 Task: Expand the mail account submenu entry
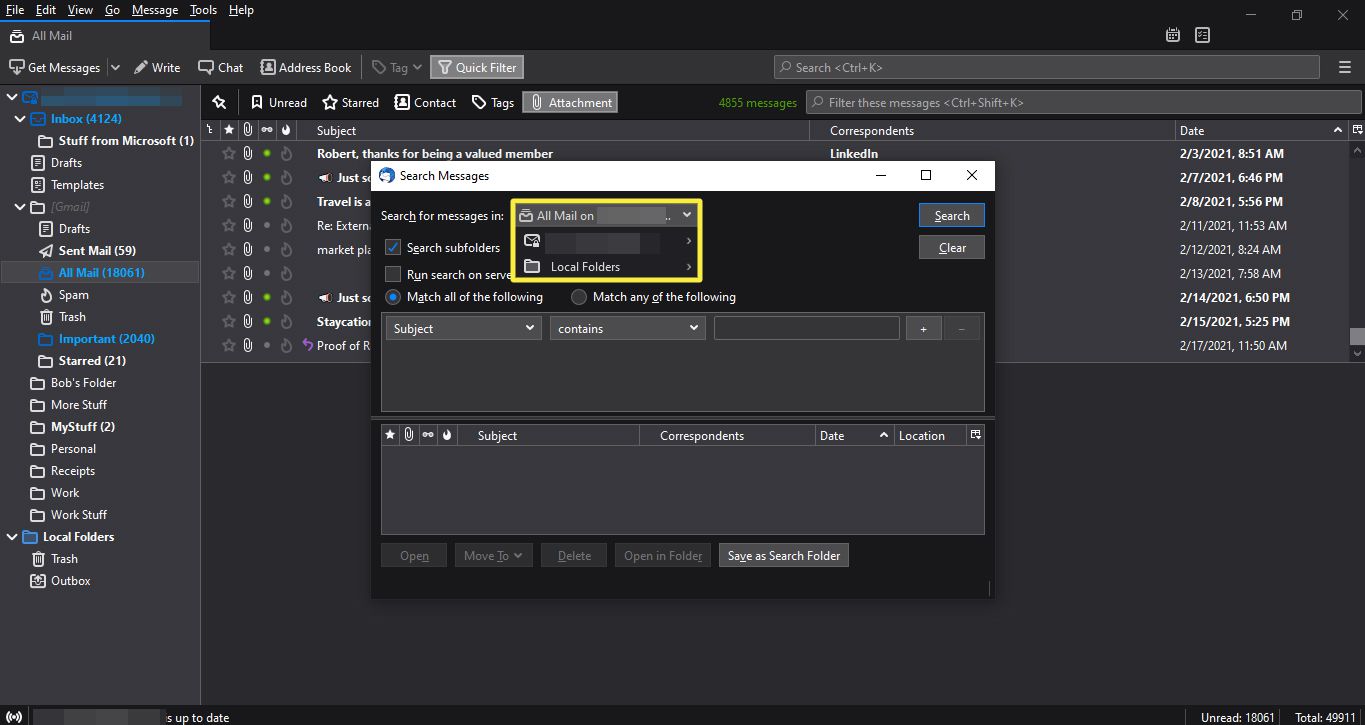[607, 241]
